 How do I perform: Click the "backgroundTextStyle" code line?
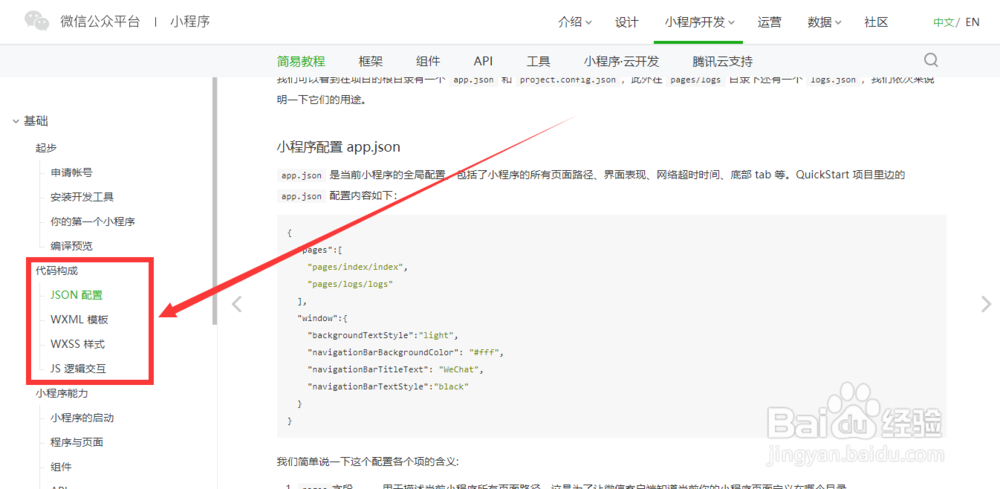[382, 335]
